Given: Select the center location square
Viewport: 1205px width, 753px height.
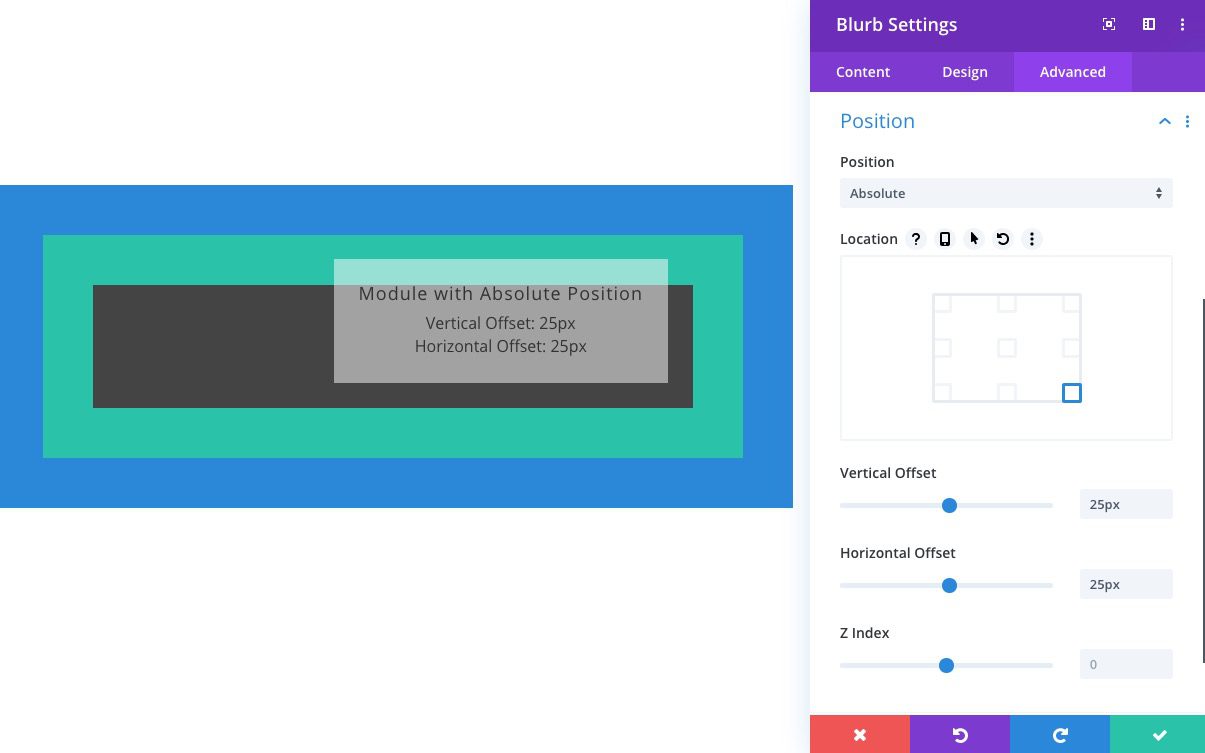Looking at the screenshot, I should coord(1006,347).
